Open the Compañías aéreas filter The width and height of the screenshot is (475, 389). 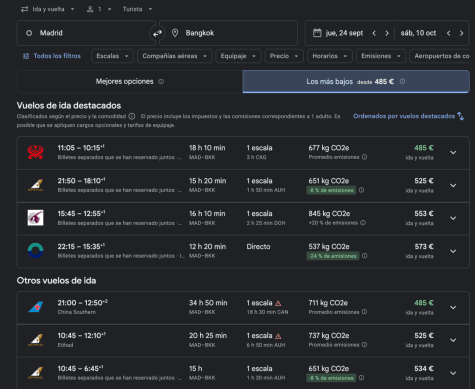175,56
